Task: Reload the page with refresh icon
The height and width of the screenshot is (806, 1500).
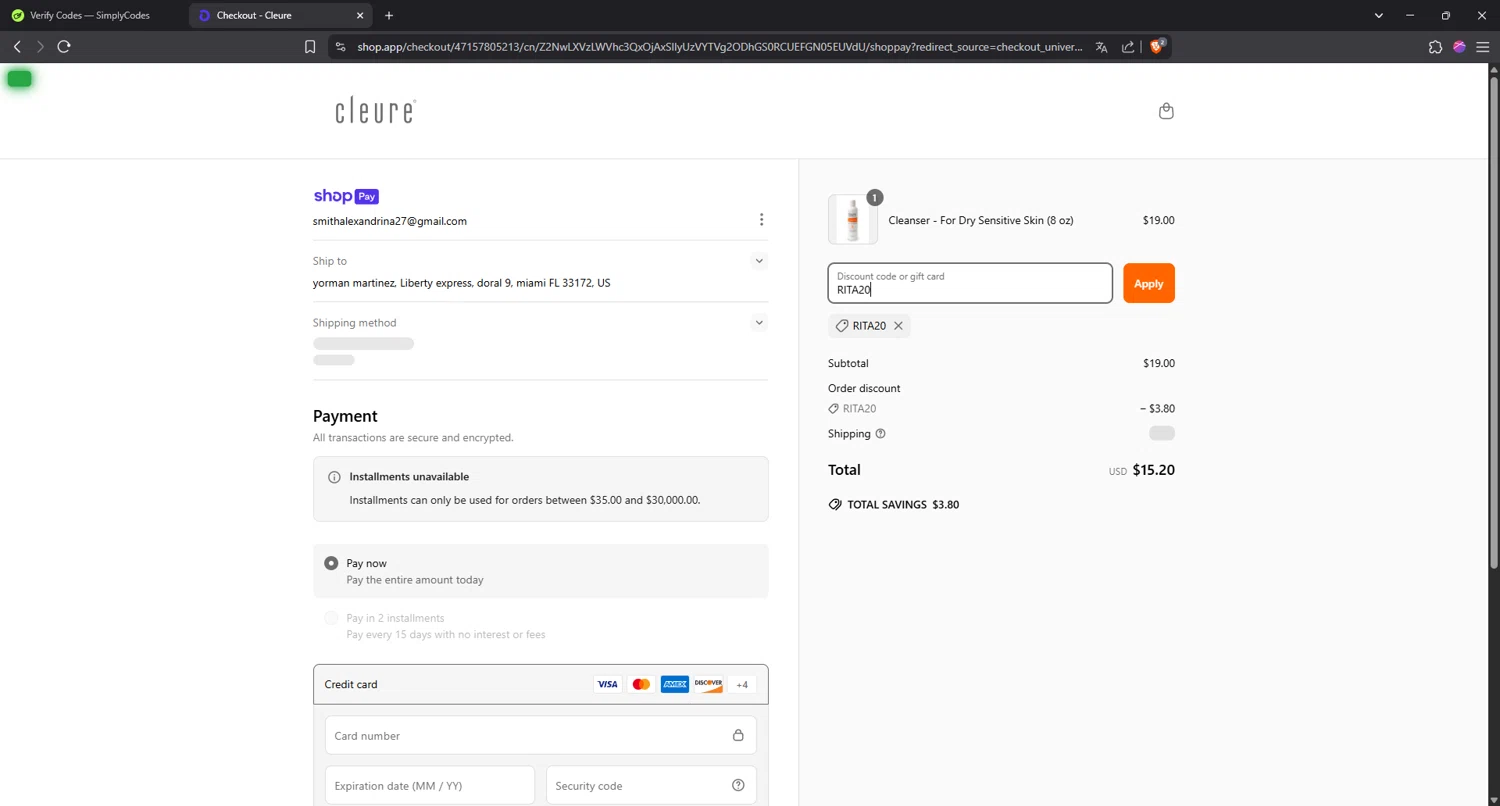Action: coord(64,47)
